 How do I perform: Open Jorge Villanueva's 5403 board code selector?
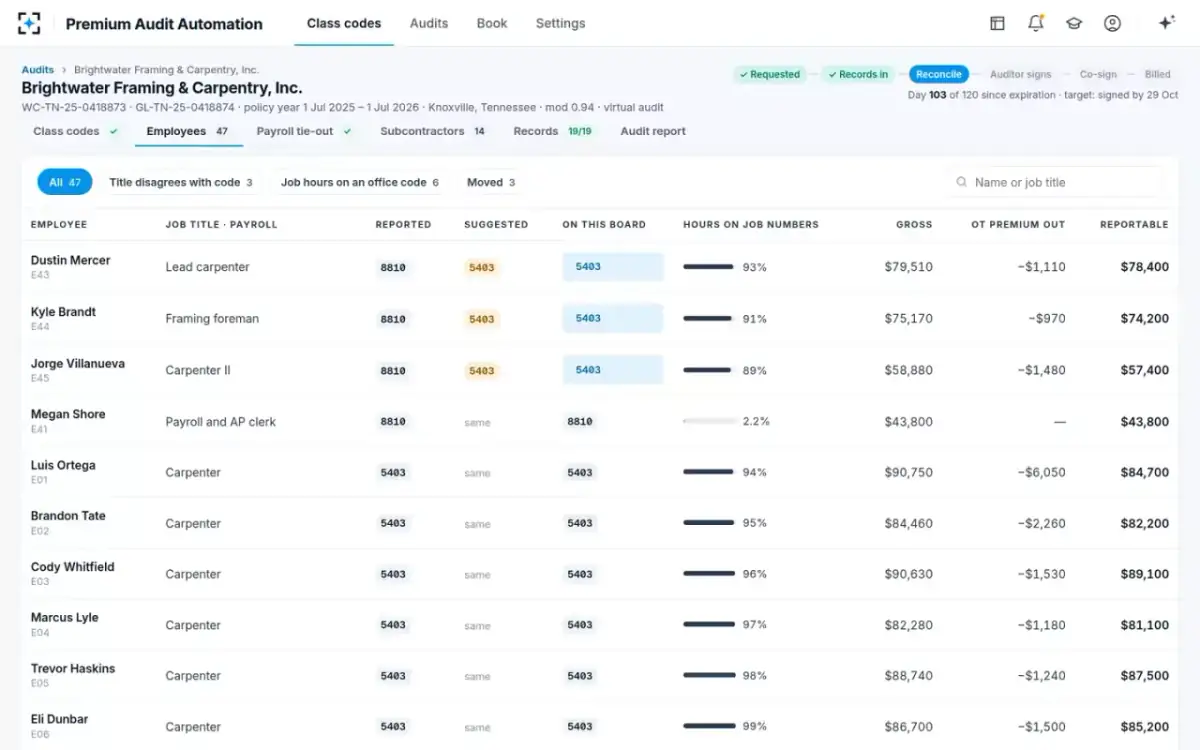[612, 370]
